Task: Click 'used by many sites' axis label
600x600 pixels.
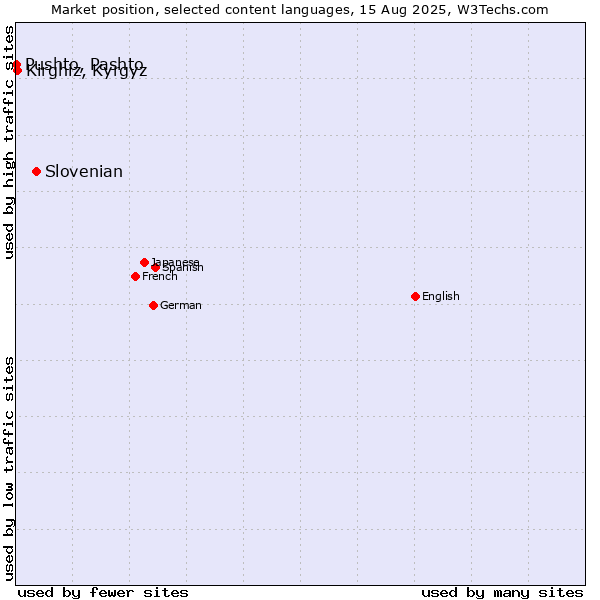Action: click(x=502, y=593)
